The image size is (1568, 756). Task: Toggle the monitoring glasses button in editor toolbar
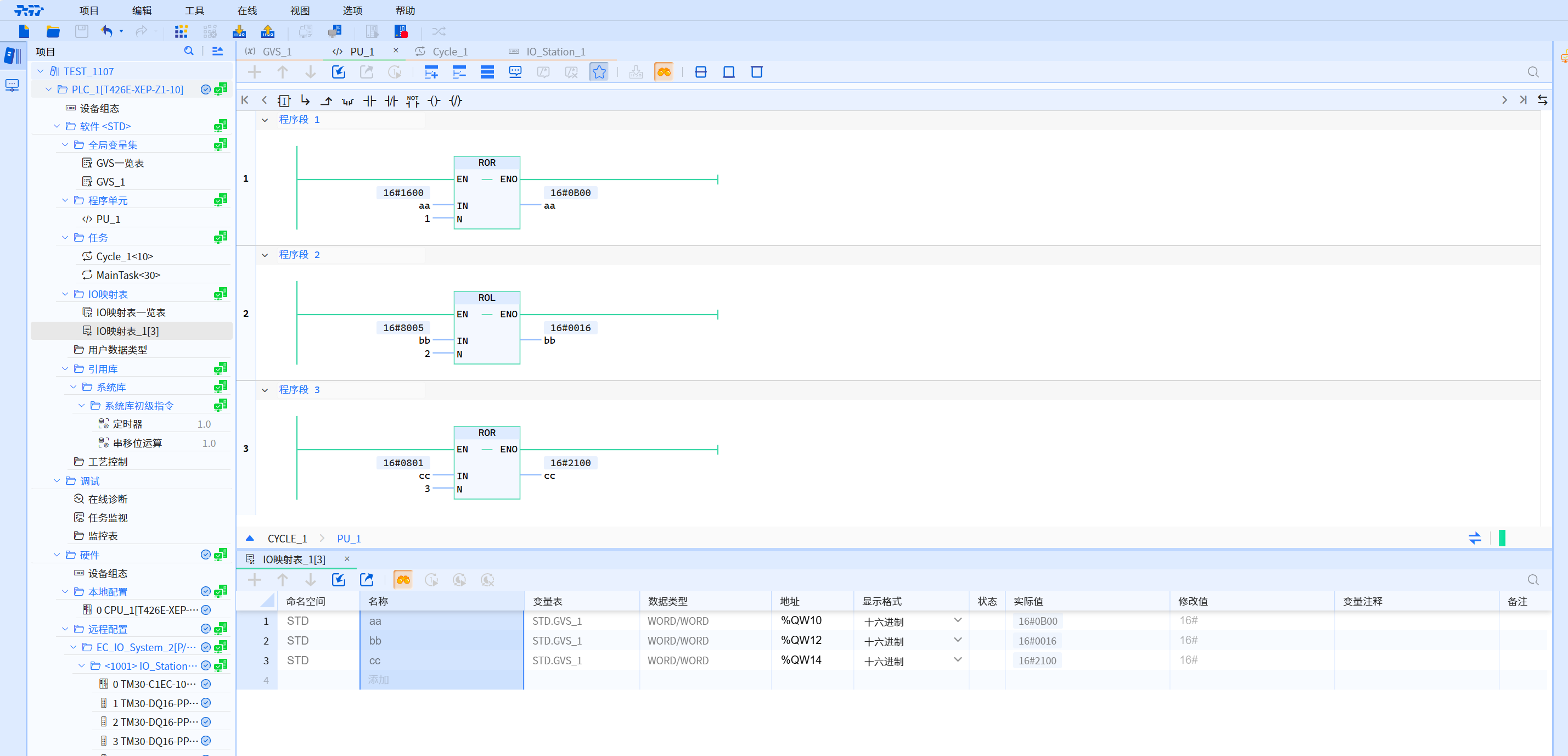664,72
